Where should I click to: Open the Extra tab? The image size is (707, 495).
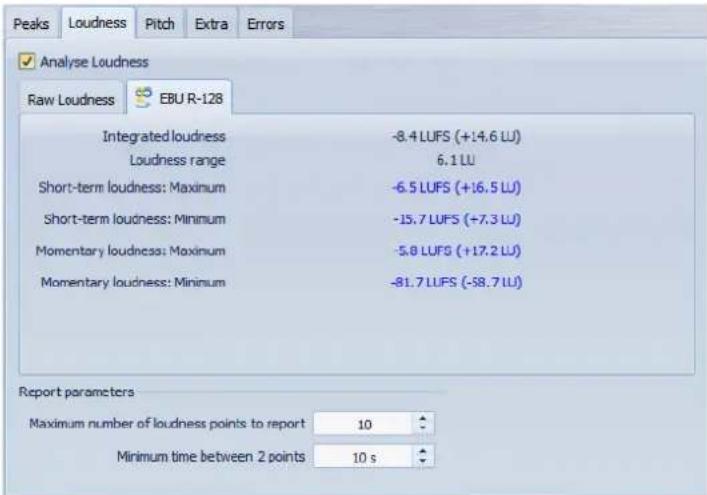(x=211, y=24)
